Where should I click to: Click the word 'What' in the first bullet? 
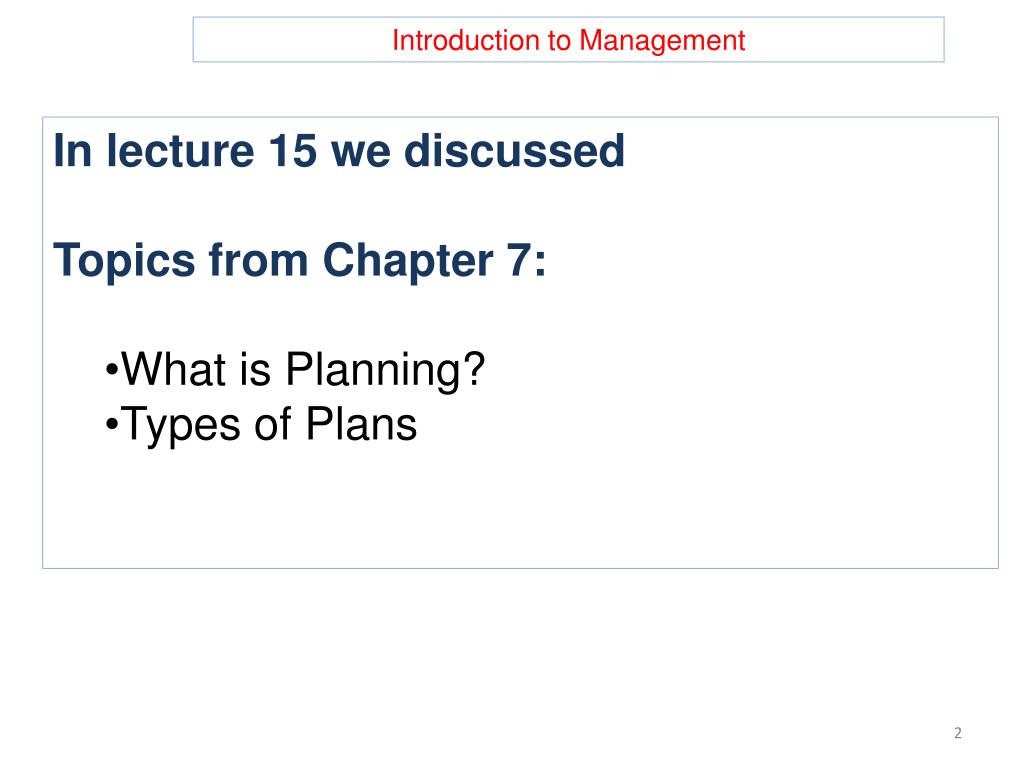click(174, 370)
